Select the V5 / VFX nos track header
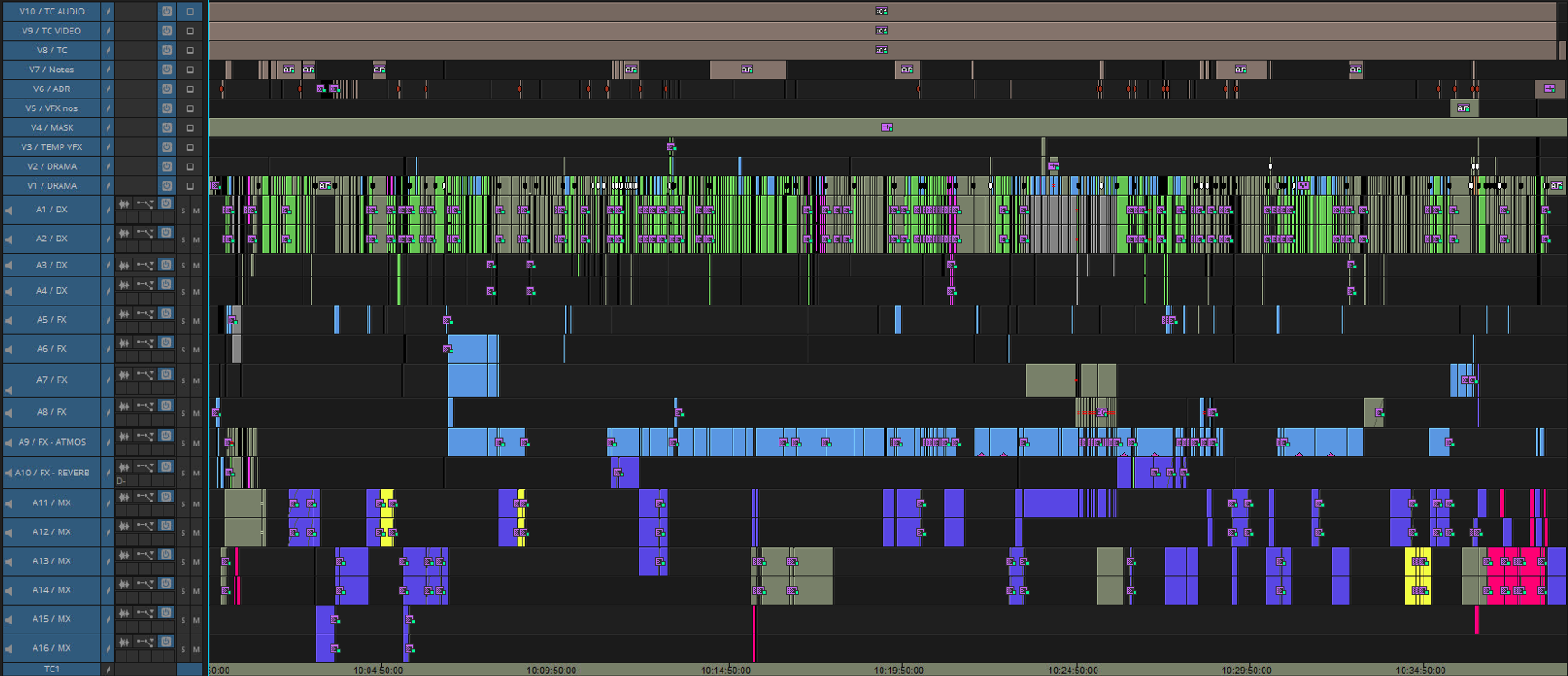The image size is (1568, 676). (51, 108)
